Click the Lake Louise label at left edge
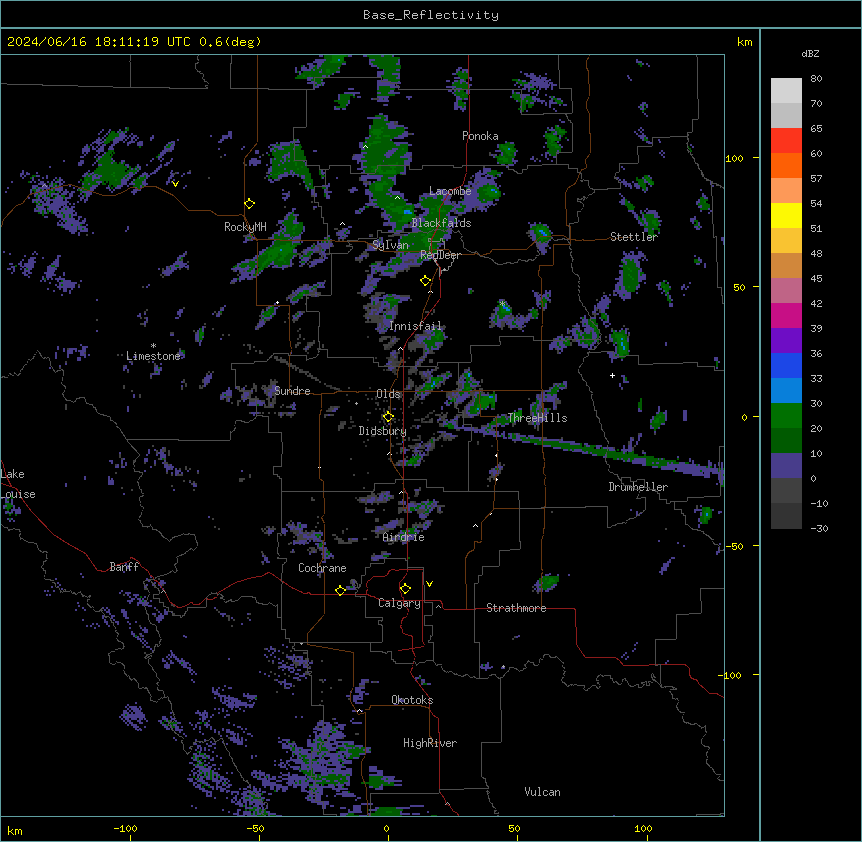The image size is (862, 842). (18, 484)
